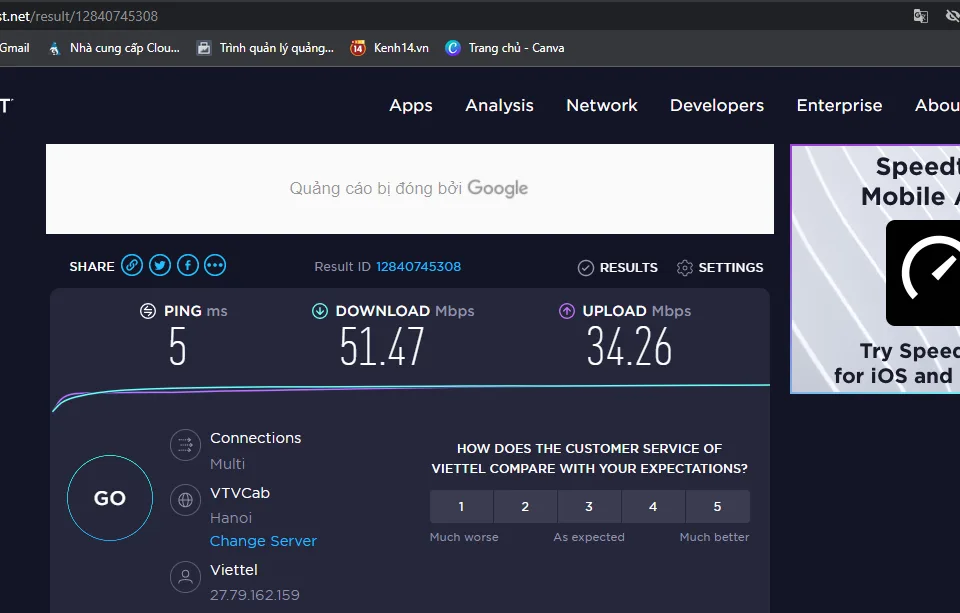Open the Kenh14.vn bookmark
The image size is (960, 613).
[x=389, y=48]
